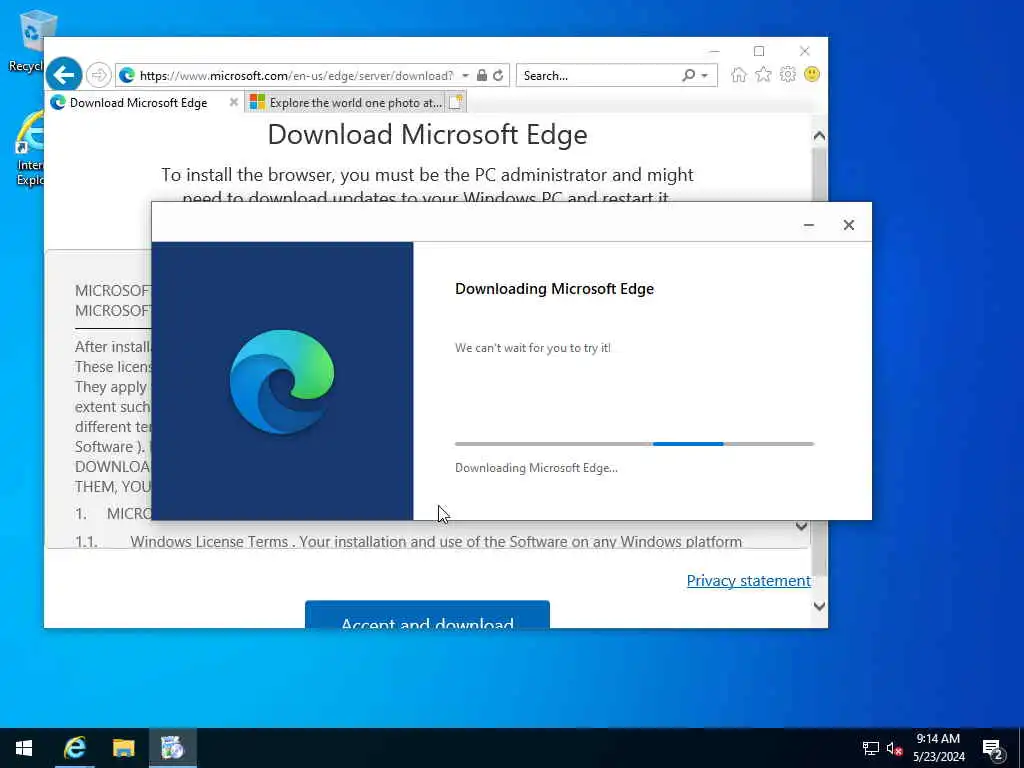1024x768 pixels.
Task: Open Internet Explorer from the taskbar
Action: 74,748
